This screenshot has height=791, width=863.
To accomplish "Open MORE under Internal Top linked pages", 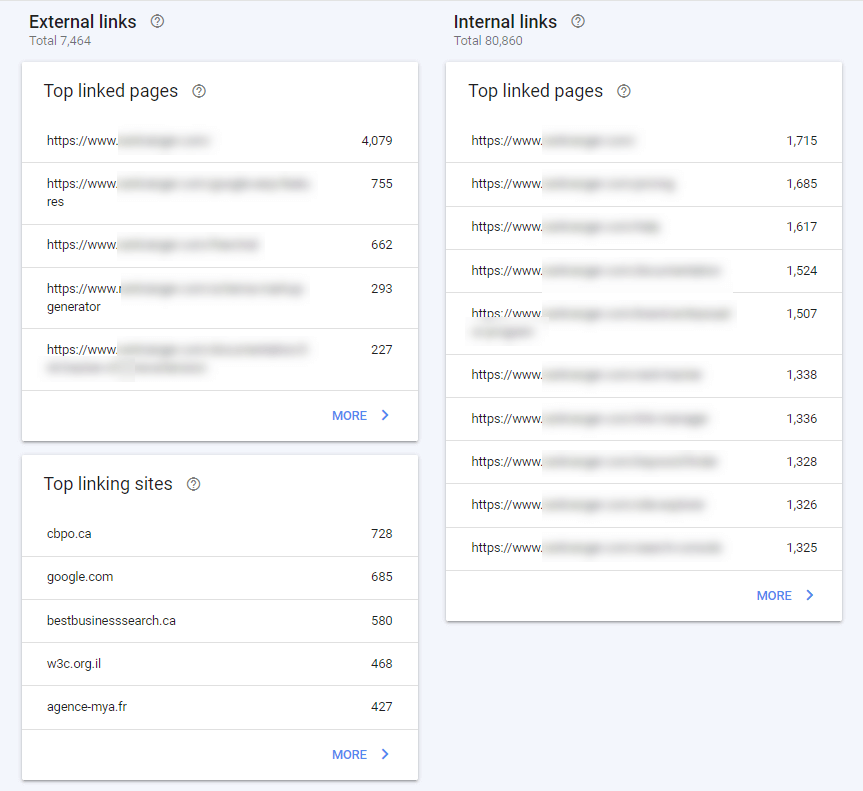I will coord(772,595).
